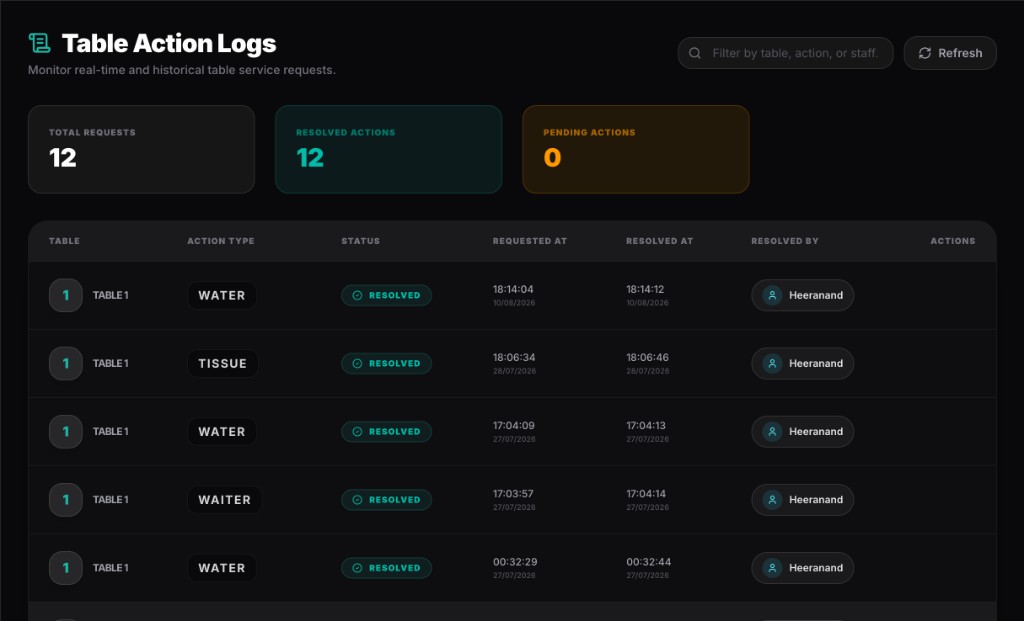This screenshot has height=621, width=1024.
Task: Click the WAITER action tag
Action: coord(224,500)
